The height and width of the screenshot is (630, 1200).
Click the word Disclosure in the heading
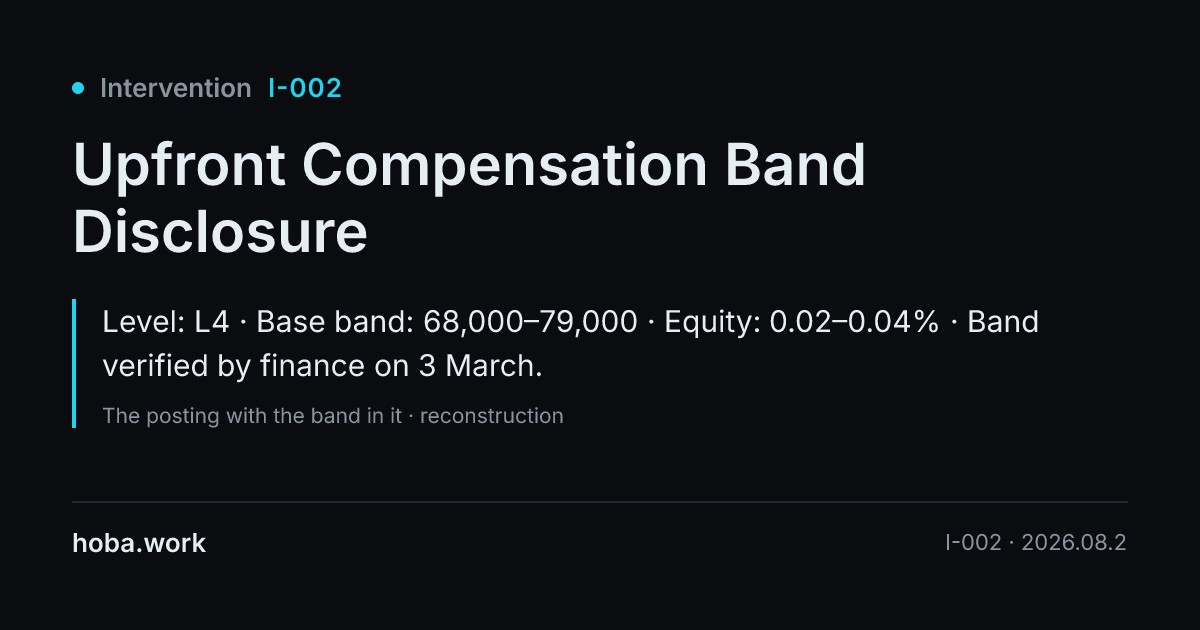click(221, 232)
